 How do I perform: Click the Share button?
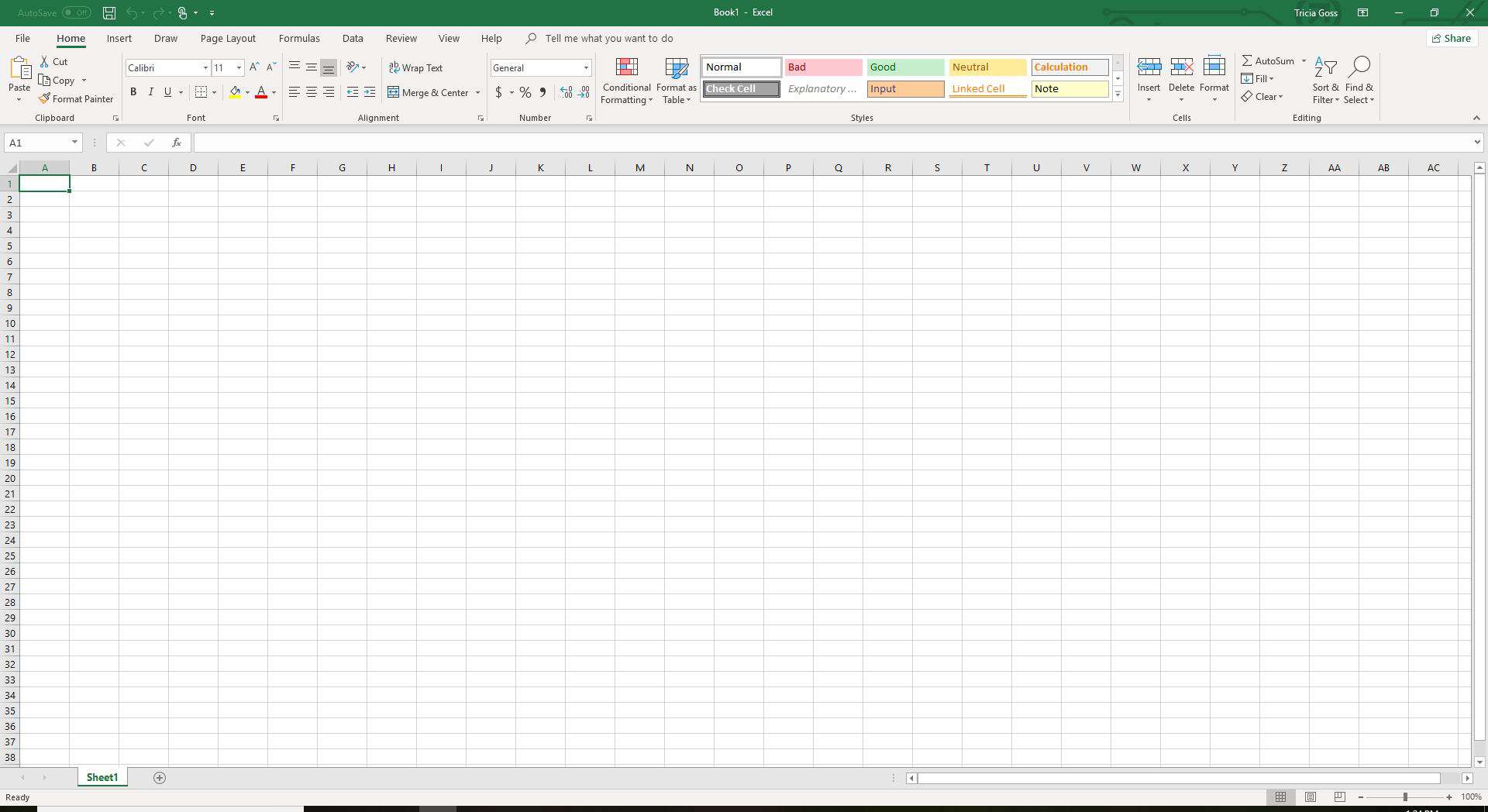pos(1451,38)
